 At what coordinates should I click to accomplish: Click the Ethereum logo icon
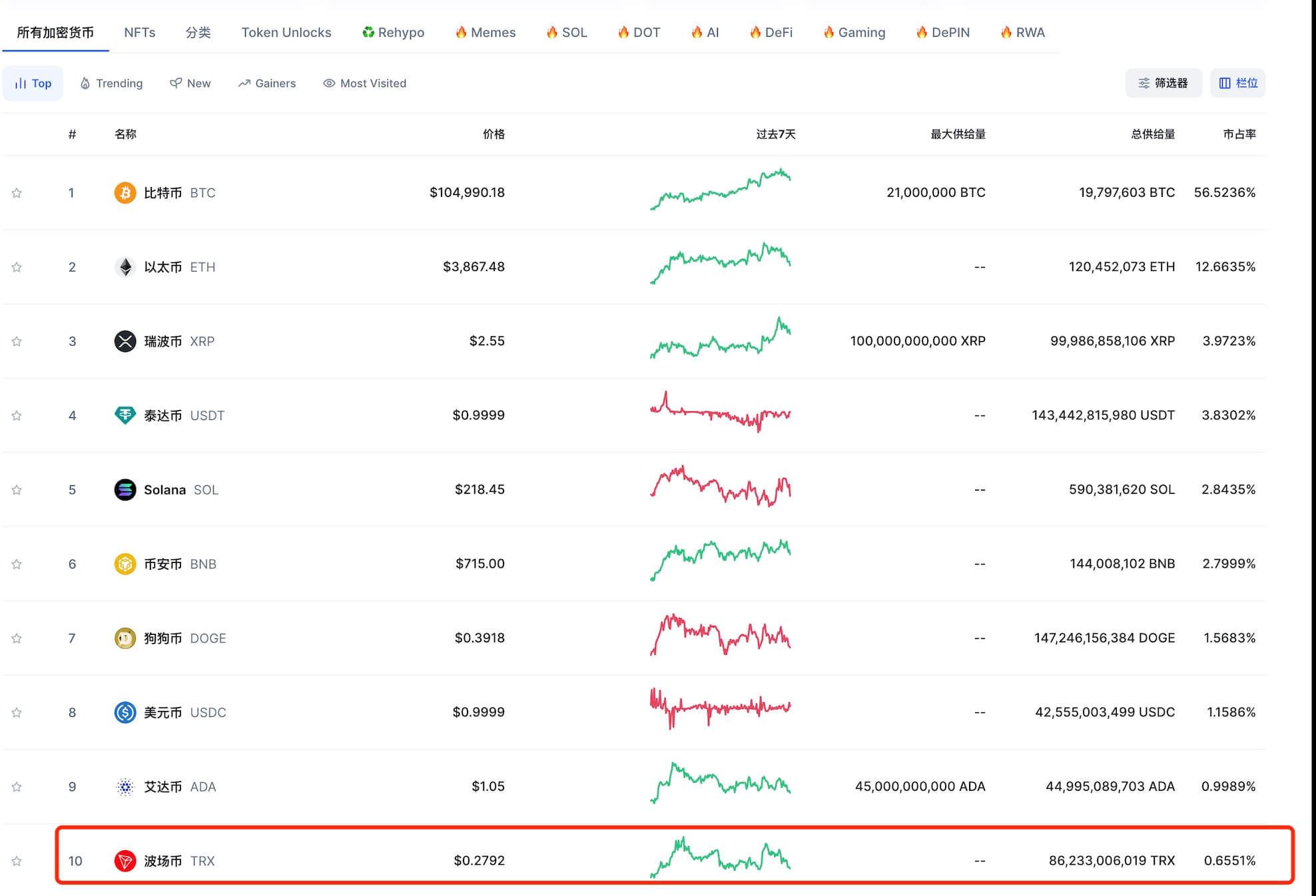click(125, 267)
